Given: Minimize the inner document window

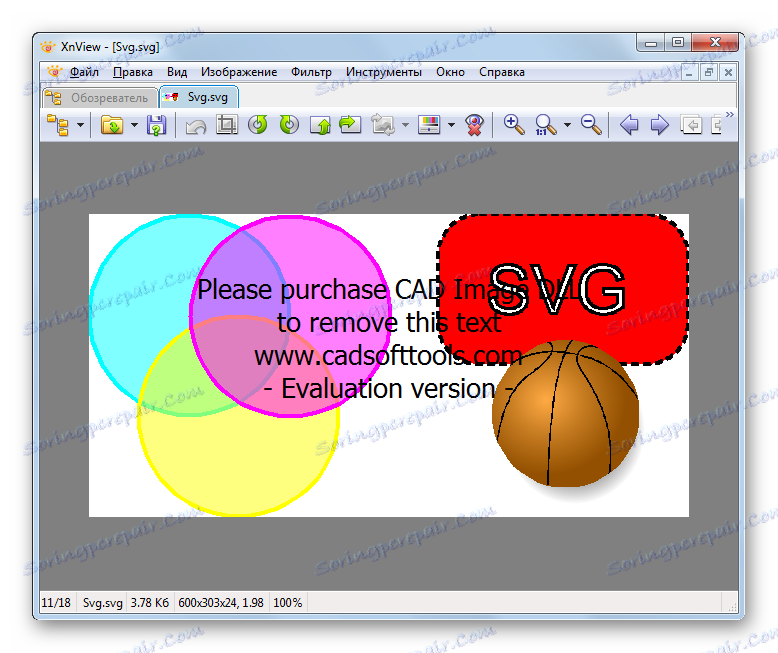Looking at the screenshot, I should click(x=689, y=73).
